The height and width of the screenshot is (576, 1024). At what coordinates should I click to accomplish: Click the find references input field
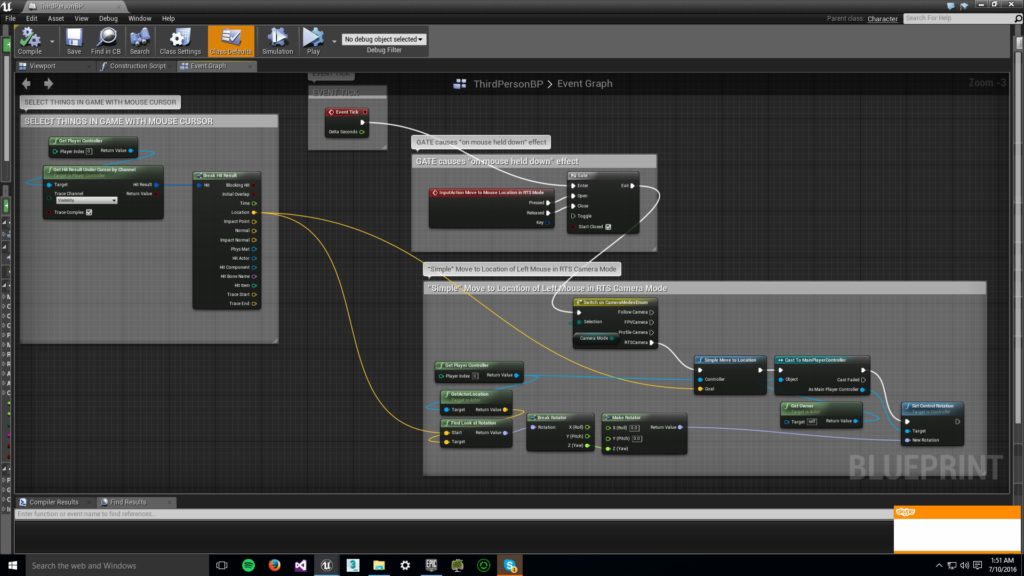[x=453, y=515]
